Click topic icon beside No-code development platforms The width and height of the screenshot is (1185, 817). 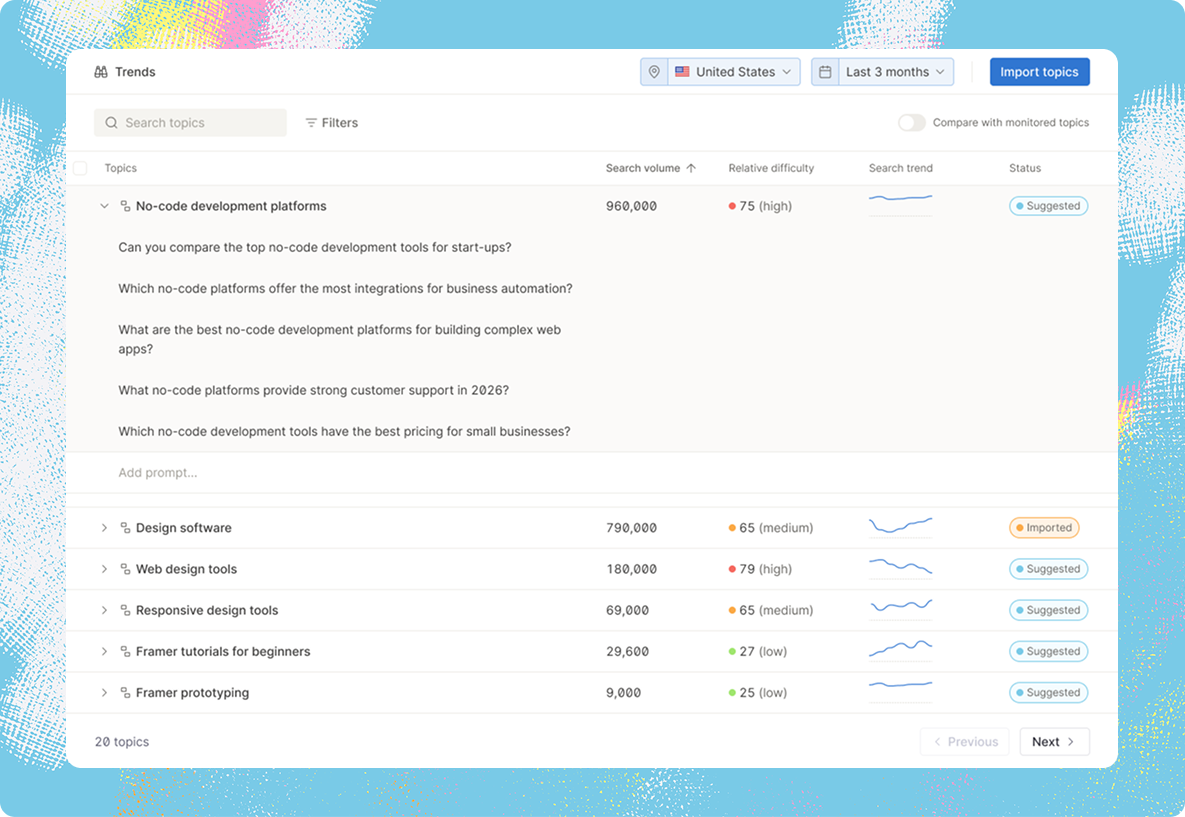(125, 206)
